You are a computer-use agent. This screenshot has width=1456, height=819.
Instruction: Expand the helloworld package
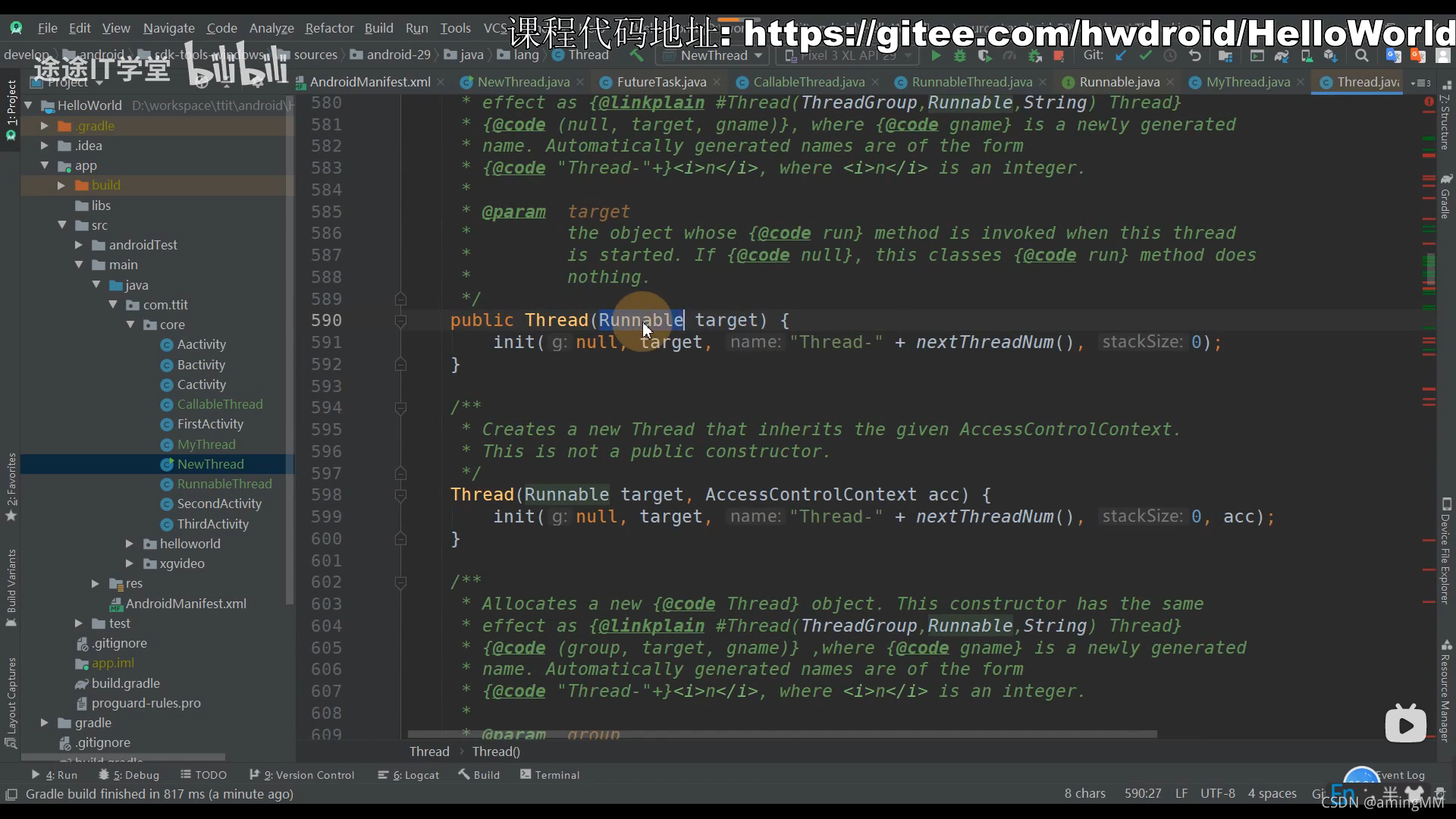click(129, 544)
